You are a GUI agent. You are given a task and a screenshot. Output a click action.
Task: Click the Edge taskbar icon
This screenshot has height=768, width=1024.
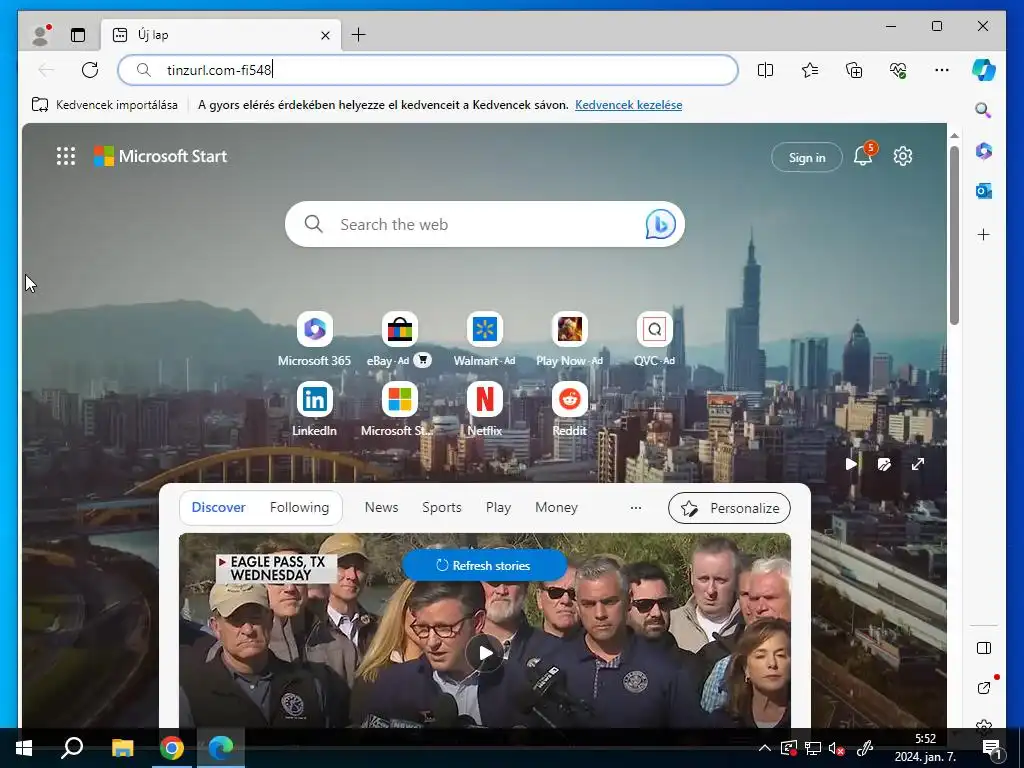[x=221, y=748]
